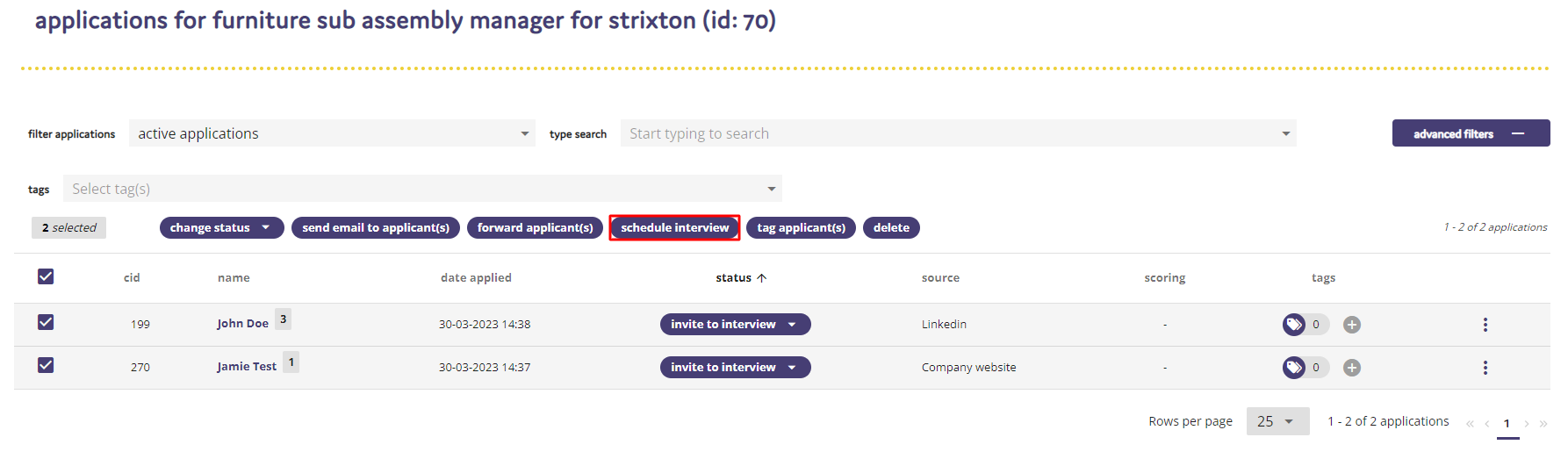Collapse the advanced filters panel
This screenshot has width=1568, height=466.
pos(1471,133)
